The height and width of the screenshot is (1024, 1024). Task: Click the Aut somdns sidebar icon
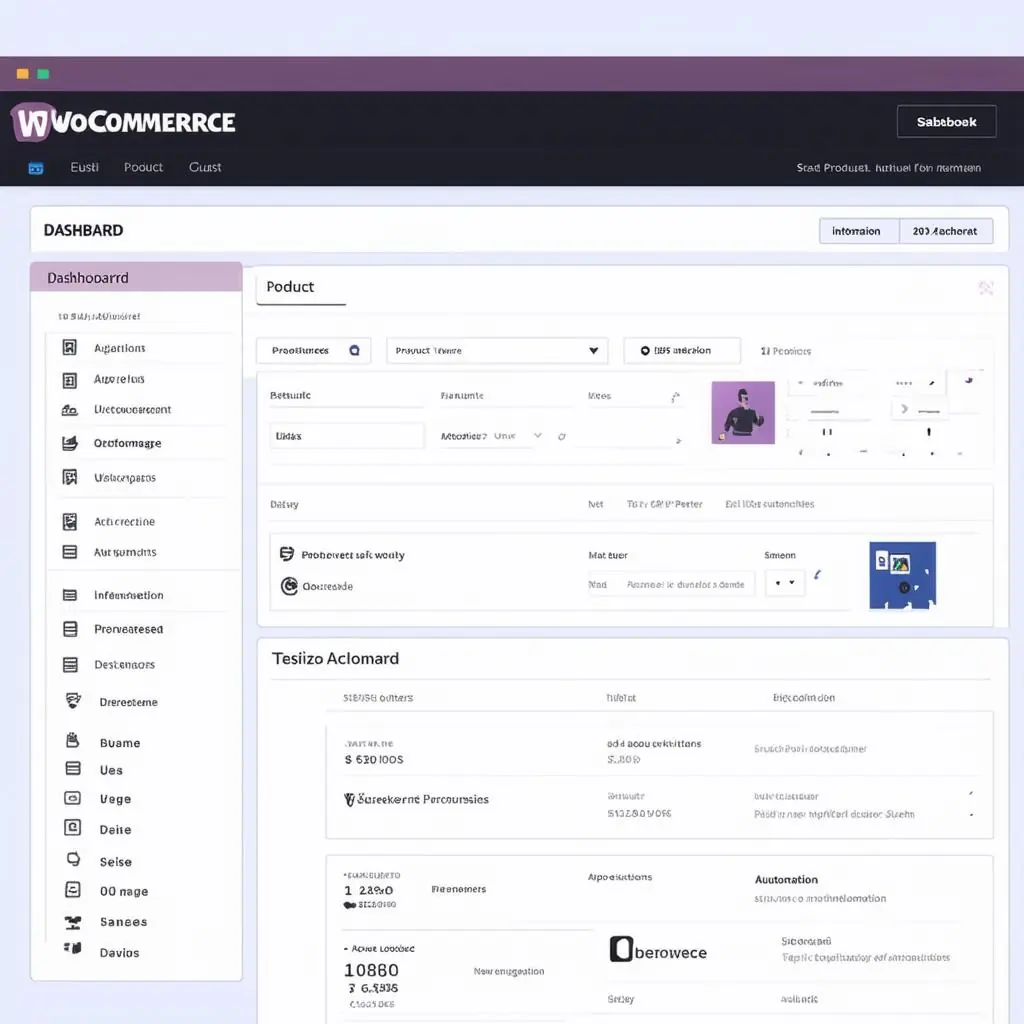(70, 552)
